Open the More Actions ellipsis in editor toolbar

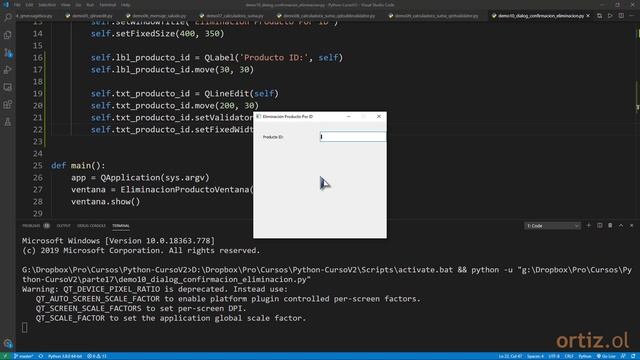pyautogui.click(x=632, y=16)
